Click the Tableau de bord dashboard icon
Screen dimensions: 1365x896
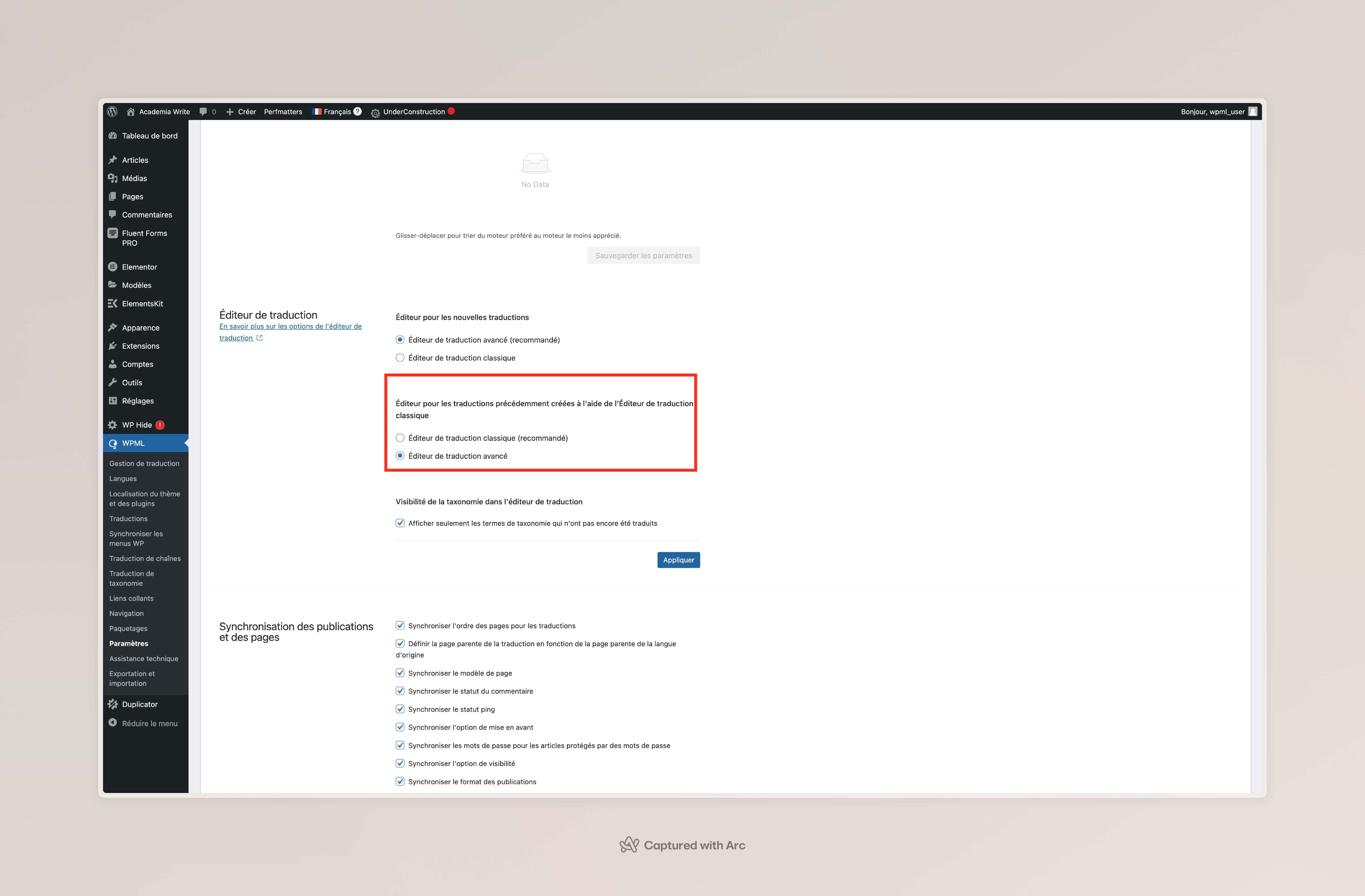tap(113, 135)
